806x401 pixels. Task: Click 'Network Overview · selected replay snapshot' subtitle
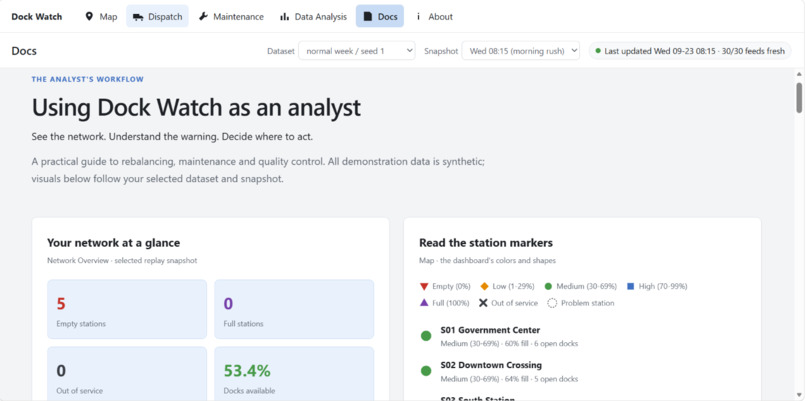(x=122, y=261)
